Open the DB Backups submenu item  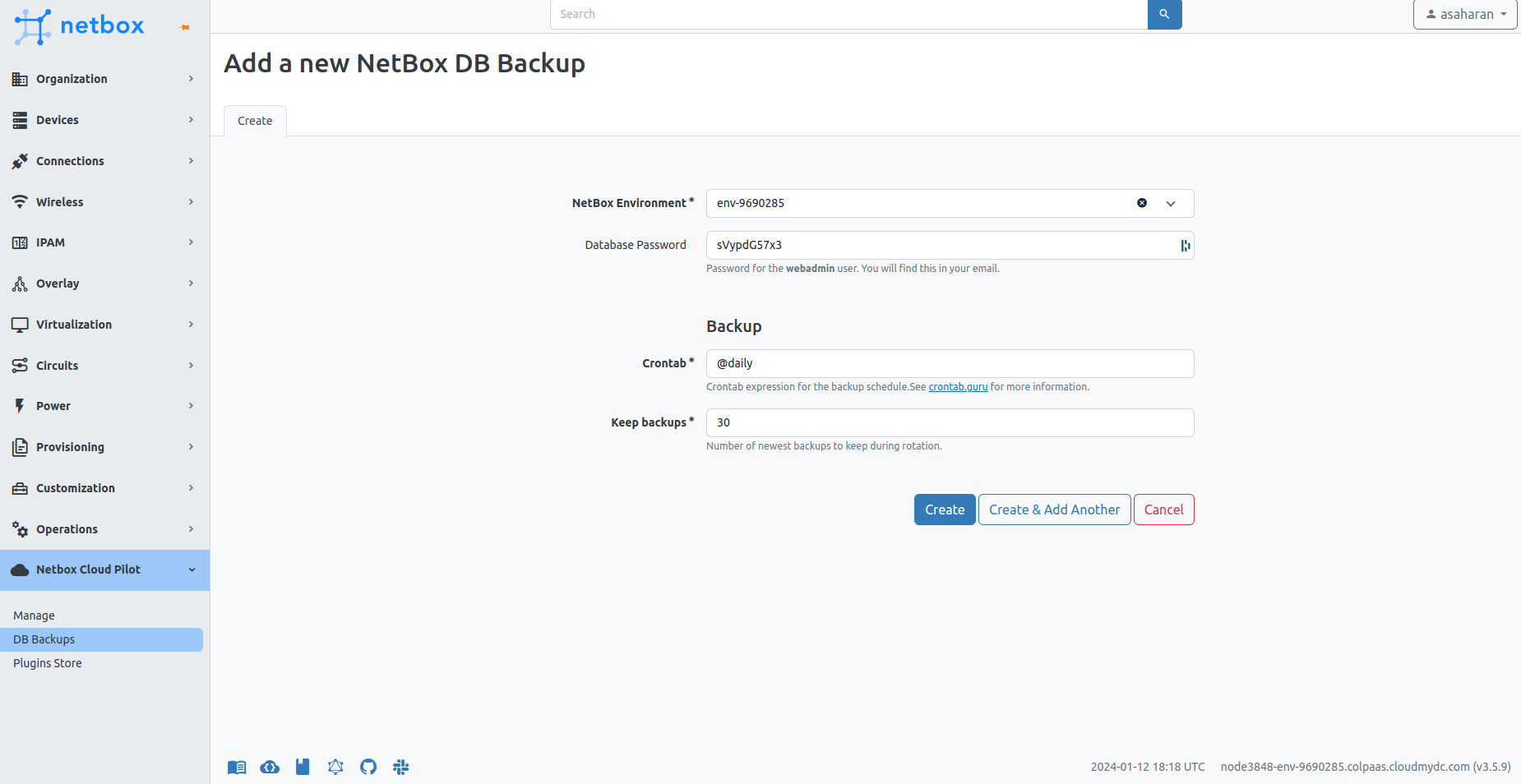click(102, 639)
